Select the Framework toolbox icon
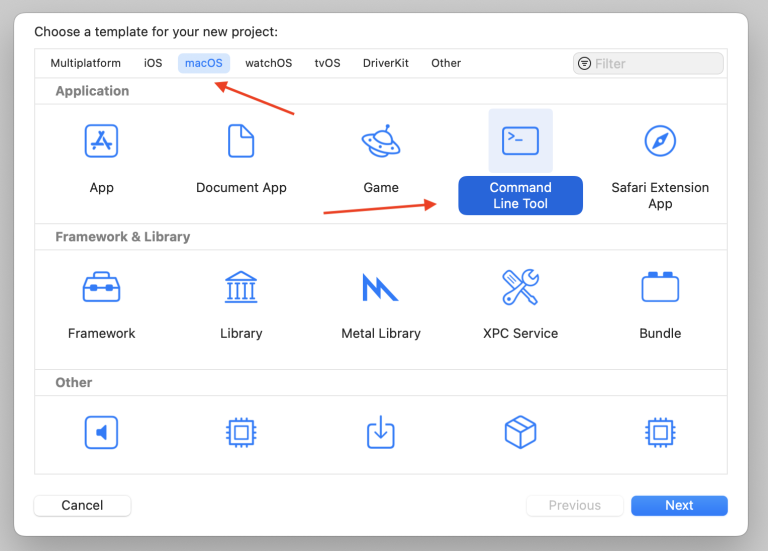768x551 pixels. tap(101, 288)
